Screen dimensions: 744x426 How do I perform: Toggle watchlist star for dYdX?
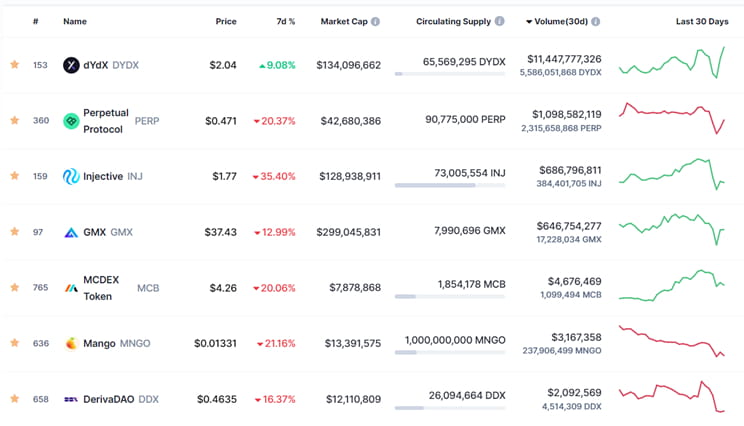coord(14,65)
